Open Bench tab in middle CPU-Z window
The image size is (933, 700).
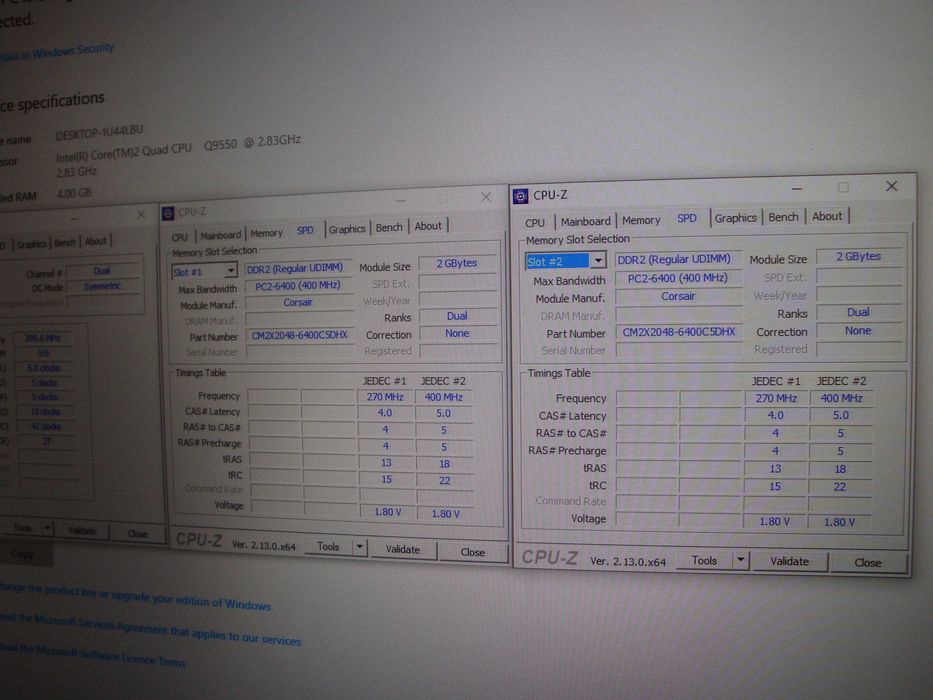tap(389, 227)
